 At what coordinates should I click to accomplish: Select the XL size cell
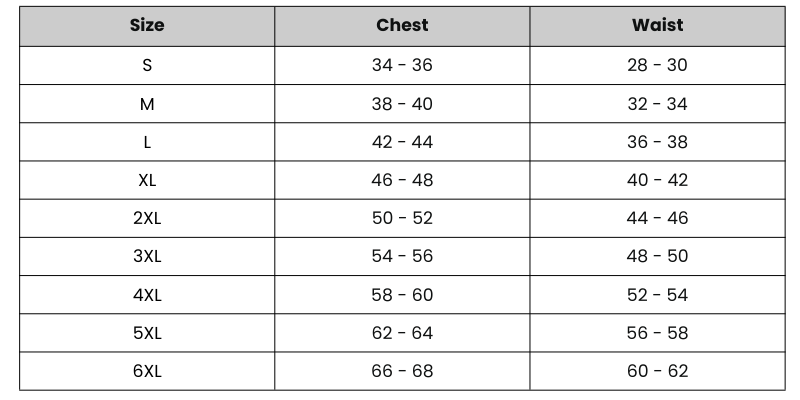147,180
